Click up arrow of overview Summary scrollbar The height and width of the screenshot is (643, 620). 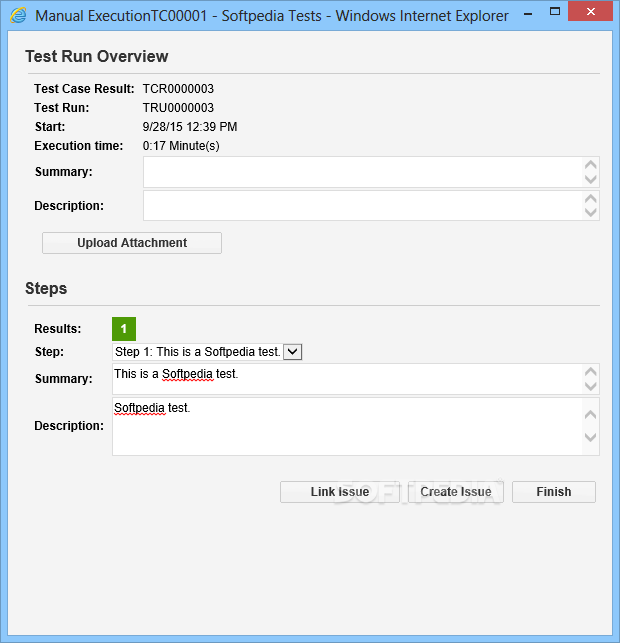tap(590, 164)
